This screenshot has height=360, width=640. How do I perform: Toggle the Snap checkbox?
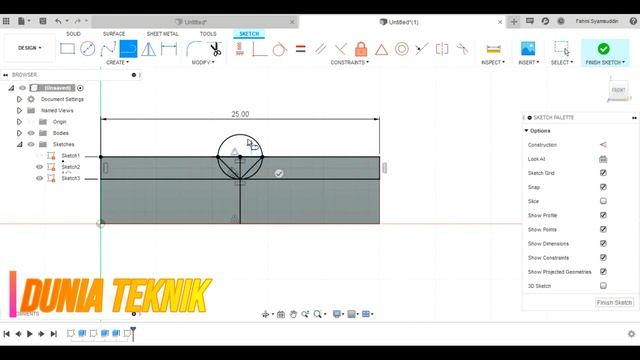click(603, 187)
